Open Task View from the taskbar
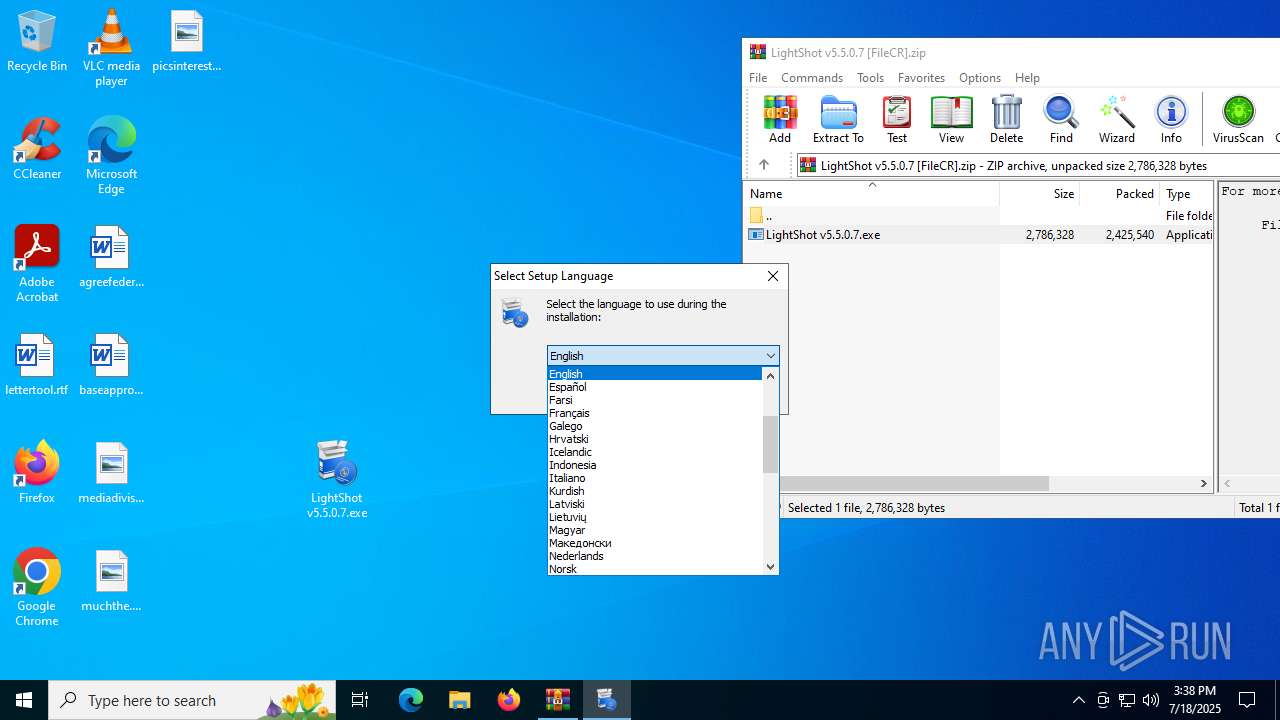 click(360, 700)
